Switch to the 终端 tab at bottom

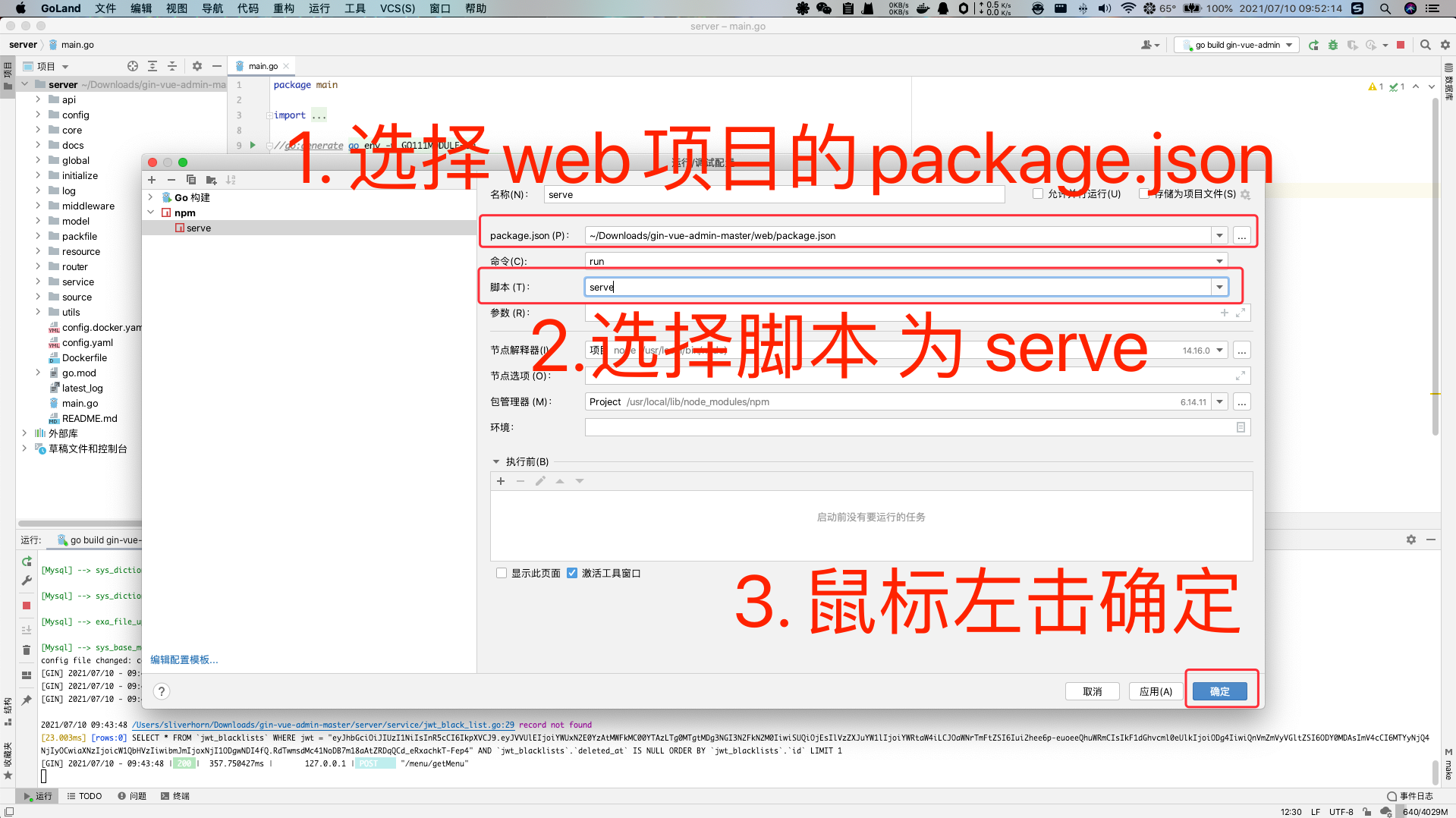(x=175, y=796)
